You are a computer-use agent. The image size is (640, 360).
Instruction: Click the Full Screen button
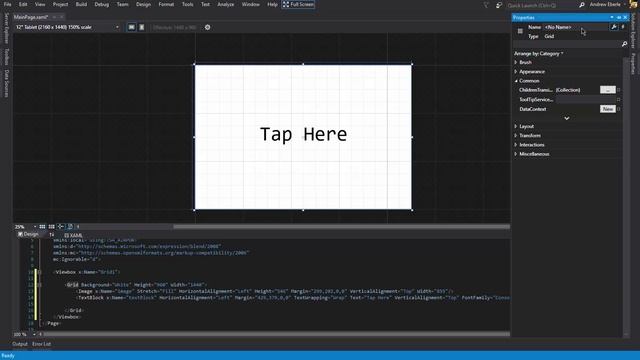pyautogui.click(x=298, y=4)
